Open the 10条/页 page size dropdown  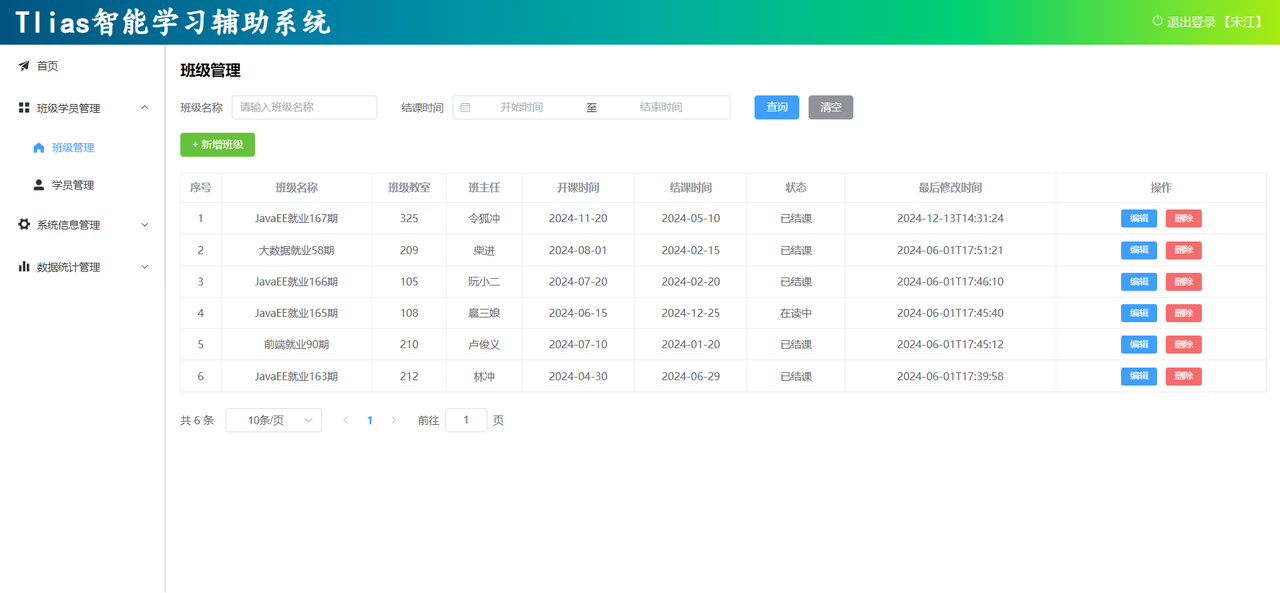(x=272, y=420)
